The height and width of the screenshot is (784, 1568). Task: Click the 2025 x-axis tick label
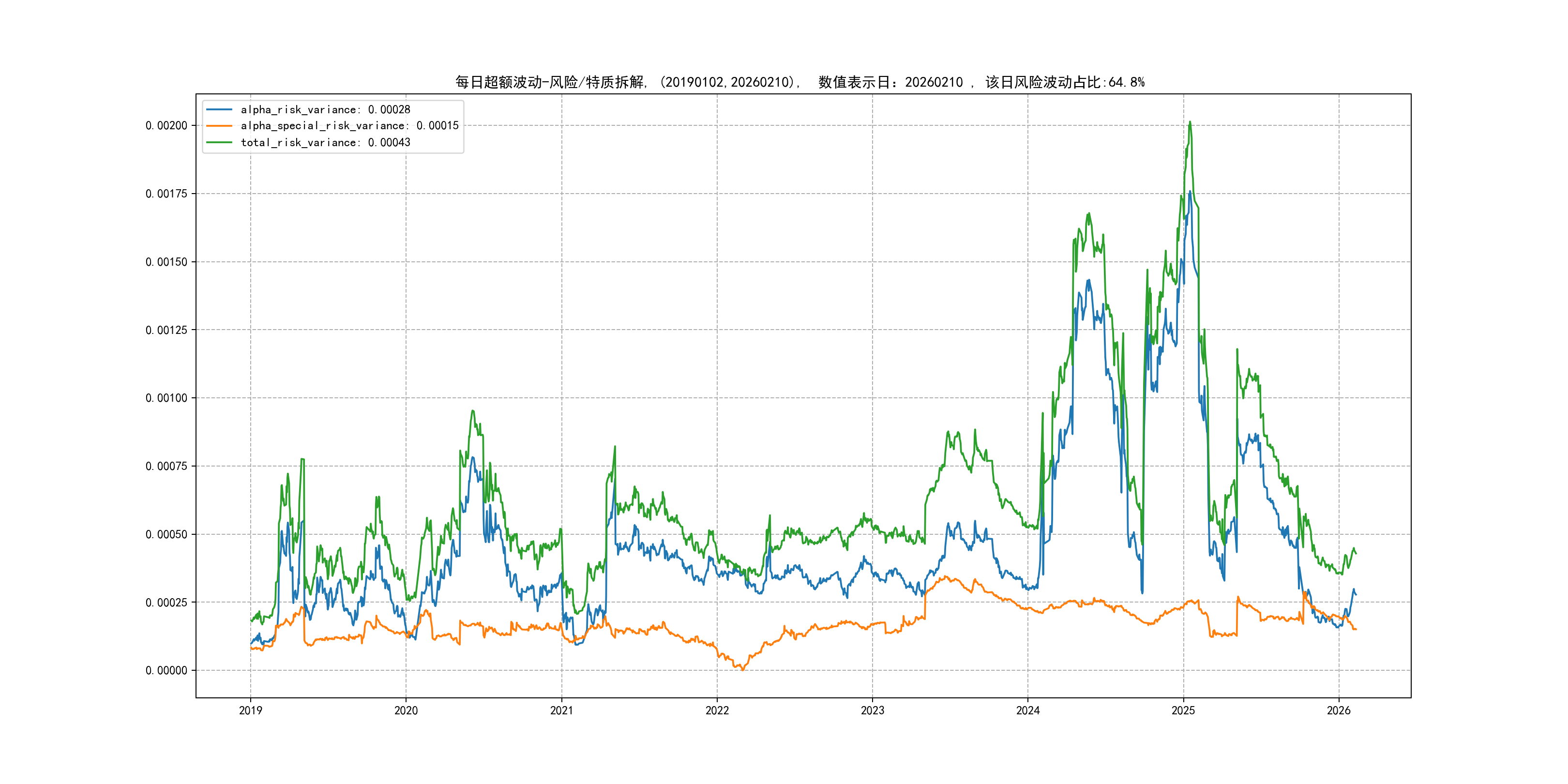click(x=1183, y=710)
